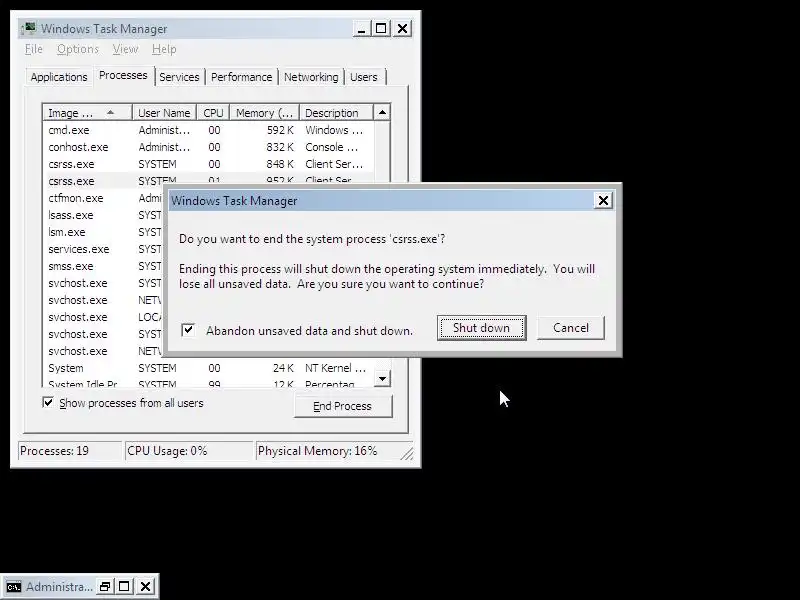Click the Shut down button

point(481,328)
